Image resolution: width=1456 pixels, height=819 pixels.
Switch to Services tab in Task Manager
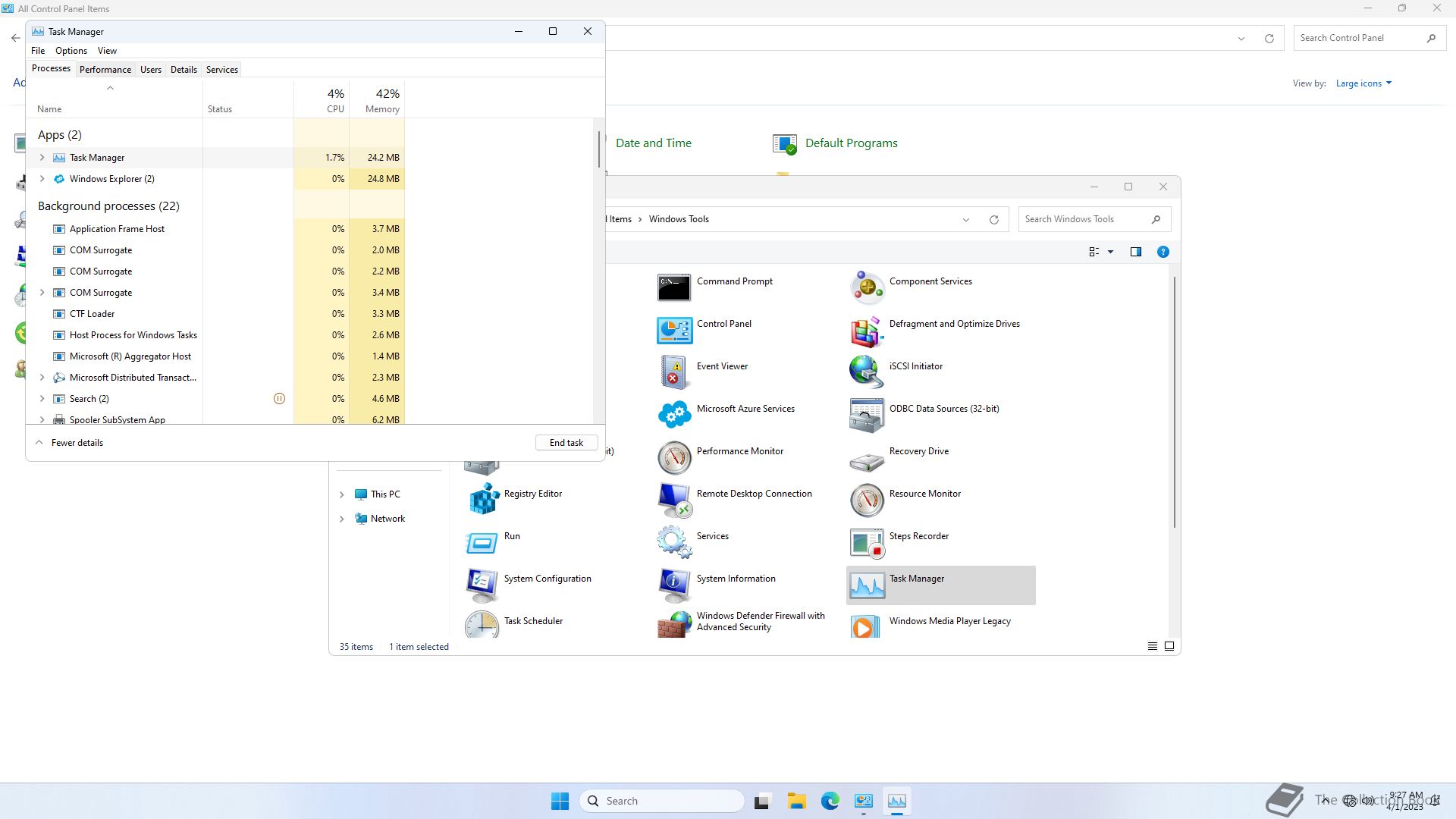coord(222,70)
